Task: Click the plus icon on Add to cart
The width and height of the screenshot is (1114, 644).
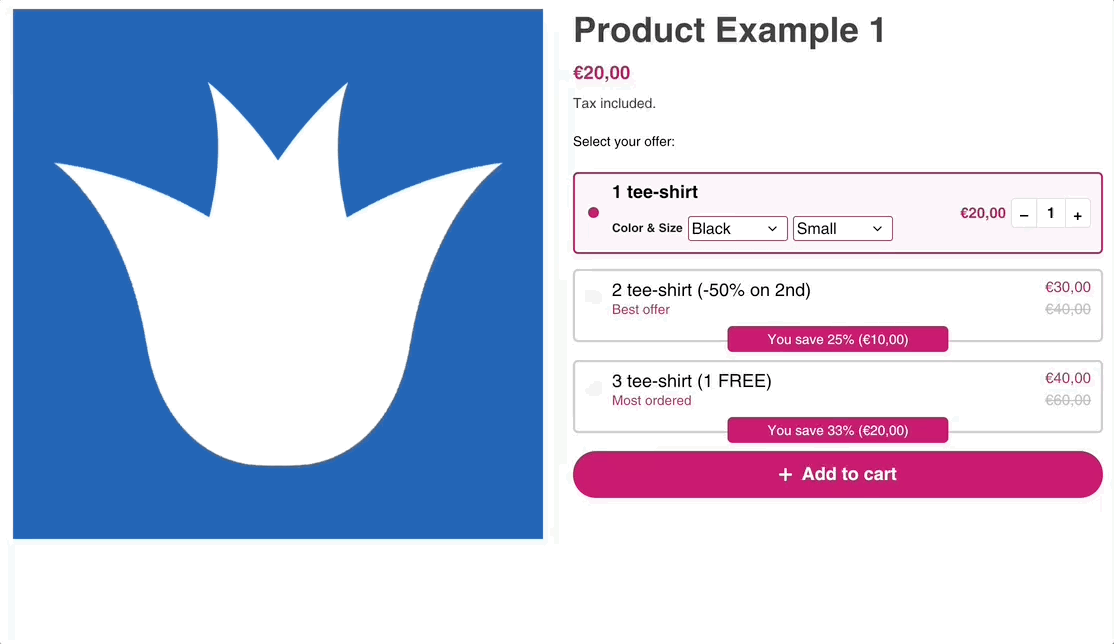Action: [785, 474]
